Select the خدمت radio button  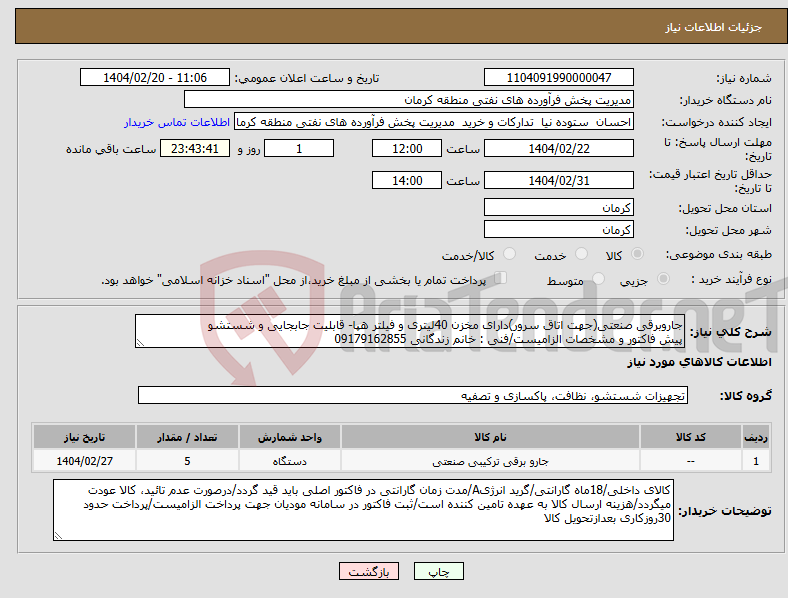[x=581, y=254]
